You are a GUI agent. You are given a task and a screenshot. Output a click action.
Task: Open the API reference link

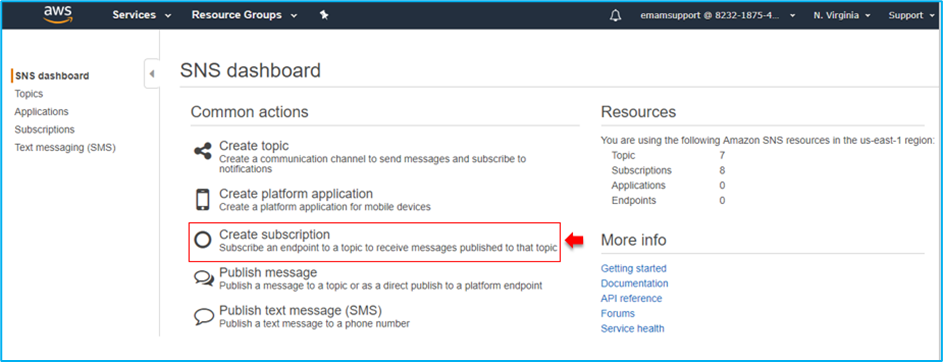tap(631, 298)
